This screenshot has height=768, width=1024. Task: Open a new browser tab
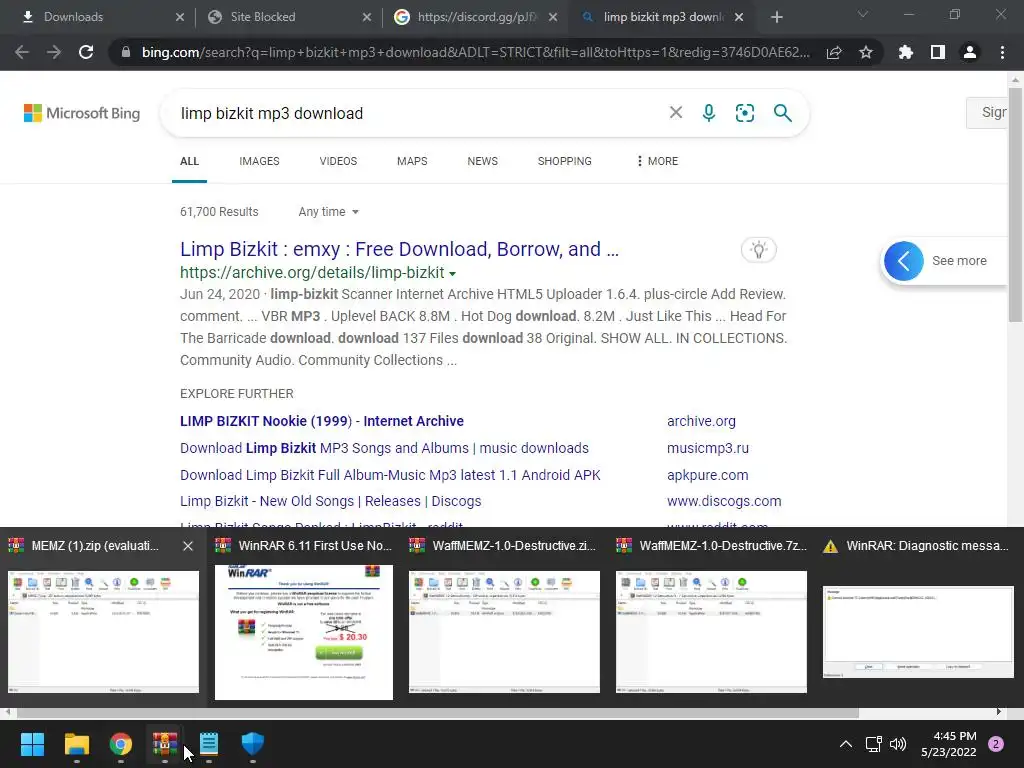pos(776,17)
